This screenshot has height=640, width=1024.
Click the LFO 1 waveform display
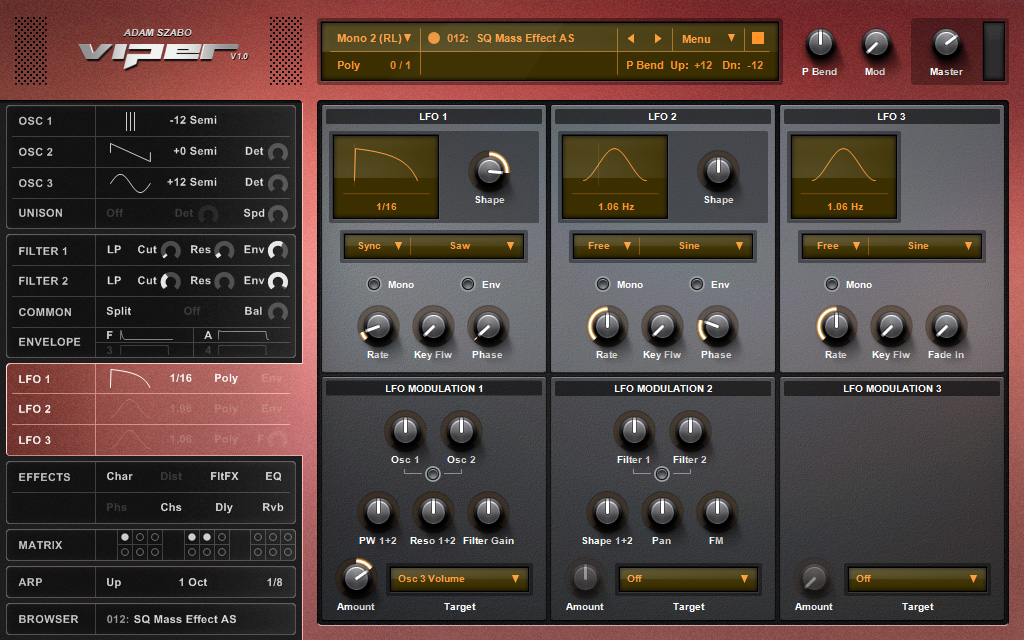pyautogui.click(x=385, y=177)
